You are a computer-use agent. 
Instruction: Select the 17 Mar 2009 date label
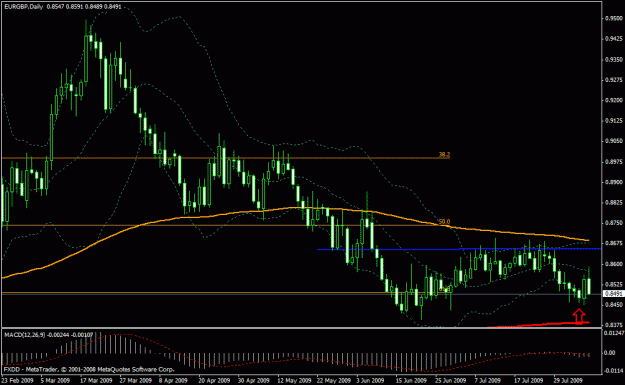point(96,380)
